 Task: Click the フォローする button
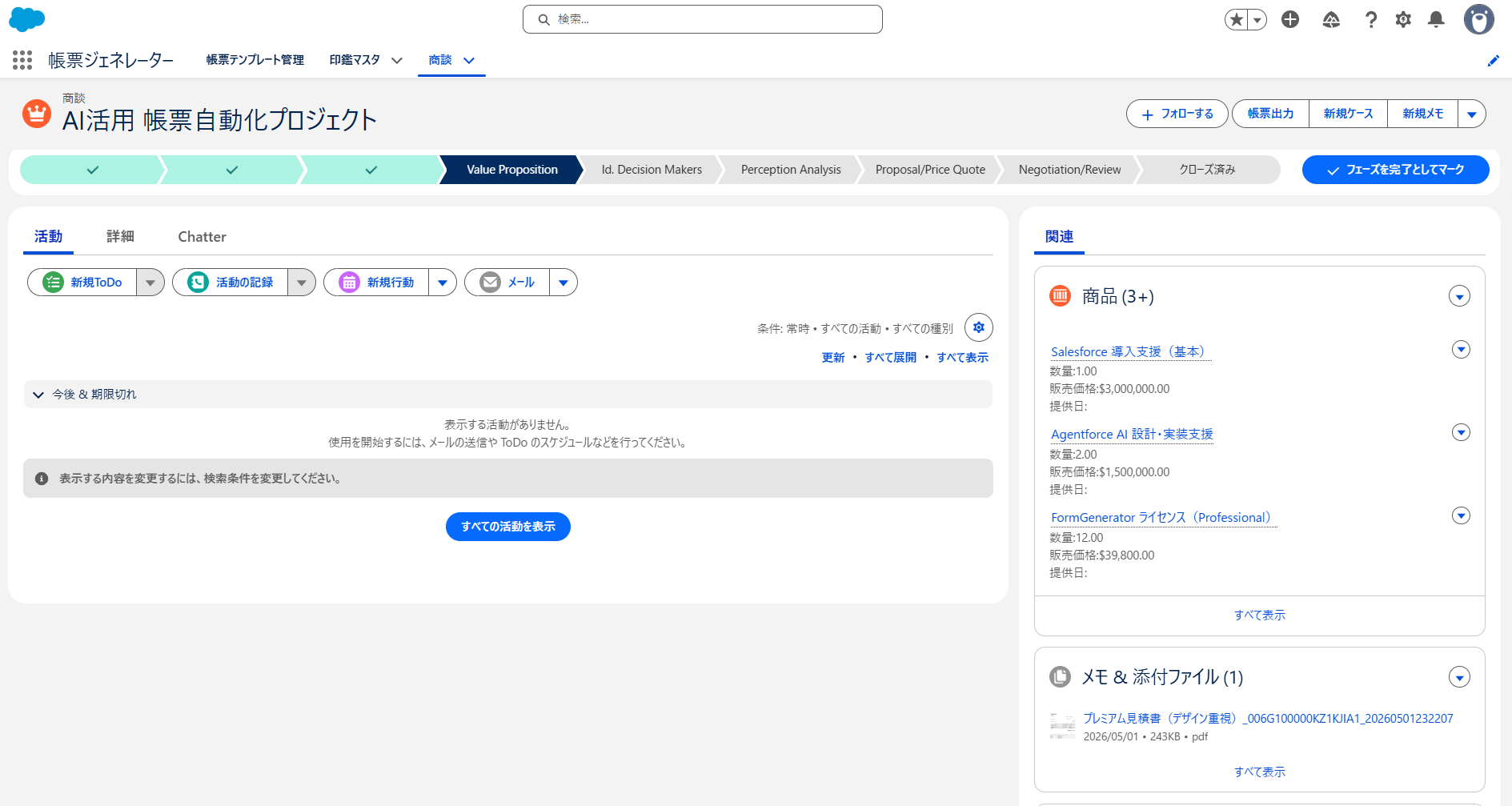coord(1177,114)
